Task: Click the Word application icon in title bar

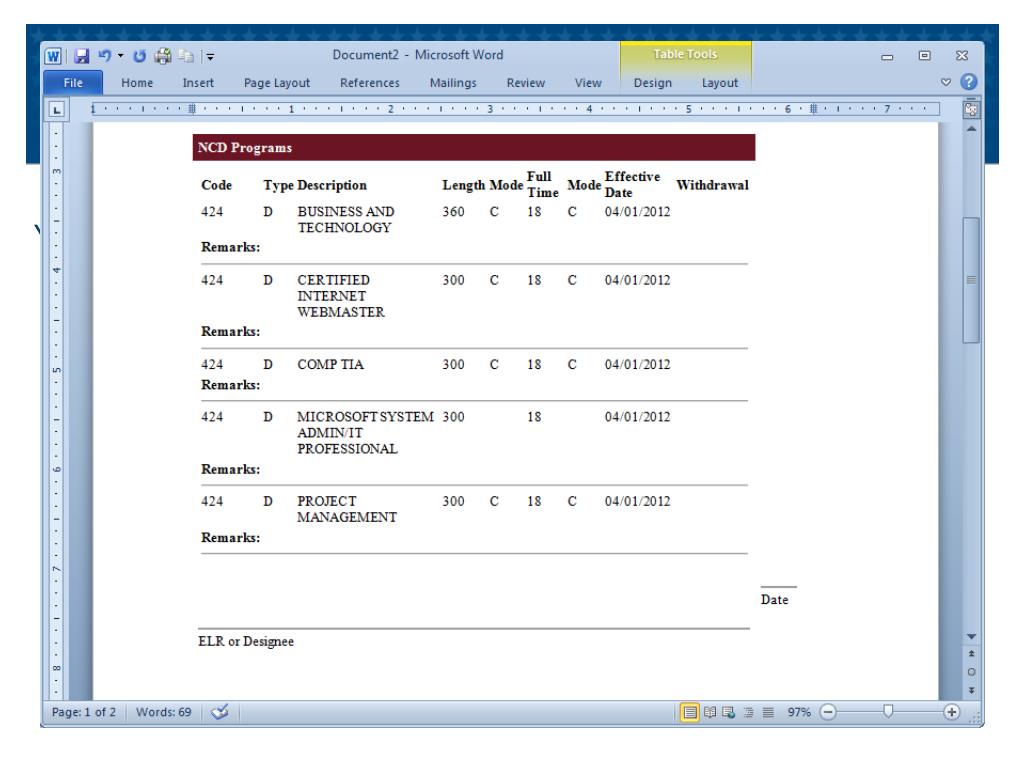Action: tap(53, 56)
